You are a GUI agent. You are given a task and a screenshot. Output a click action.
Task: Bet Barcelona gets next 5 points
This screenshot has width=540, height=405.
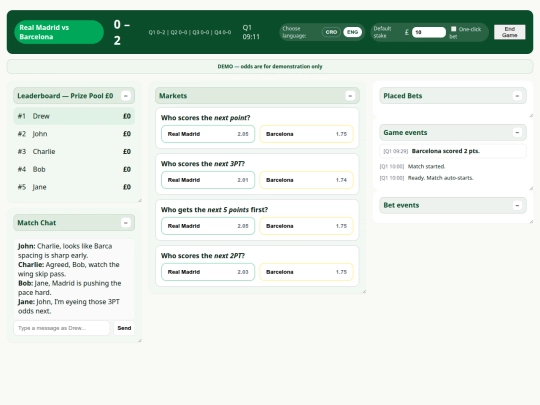click(306, 226)
